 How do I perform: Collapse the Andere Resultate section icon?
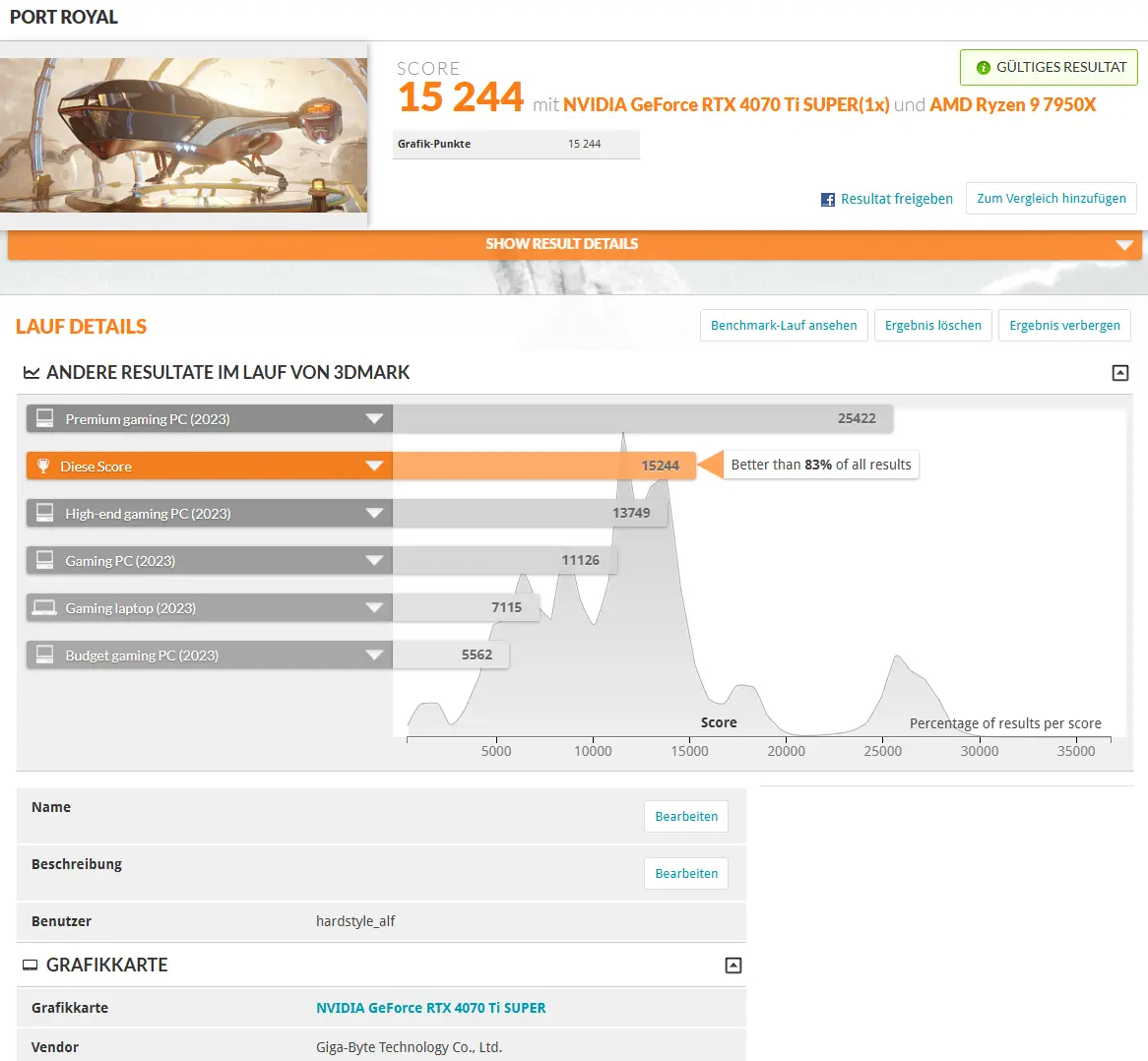pyautogui.click(x=1120, y=373)
